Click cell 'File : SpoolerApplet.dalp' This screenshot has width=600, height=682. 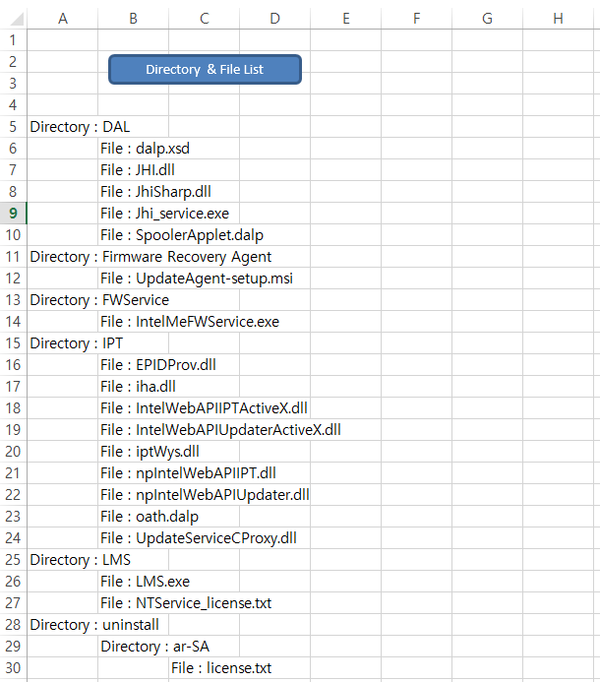click(182, 235)
